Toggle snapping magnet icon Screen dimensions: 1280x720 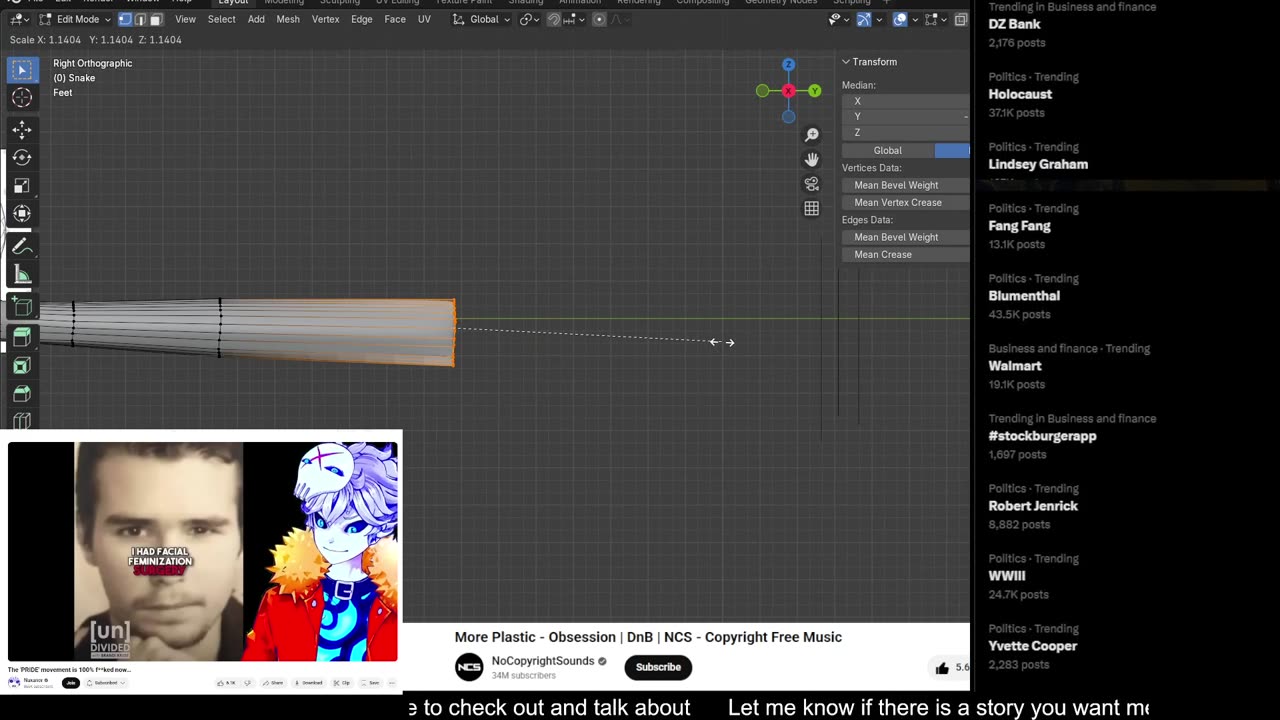pos(553,19)
